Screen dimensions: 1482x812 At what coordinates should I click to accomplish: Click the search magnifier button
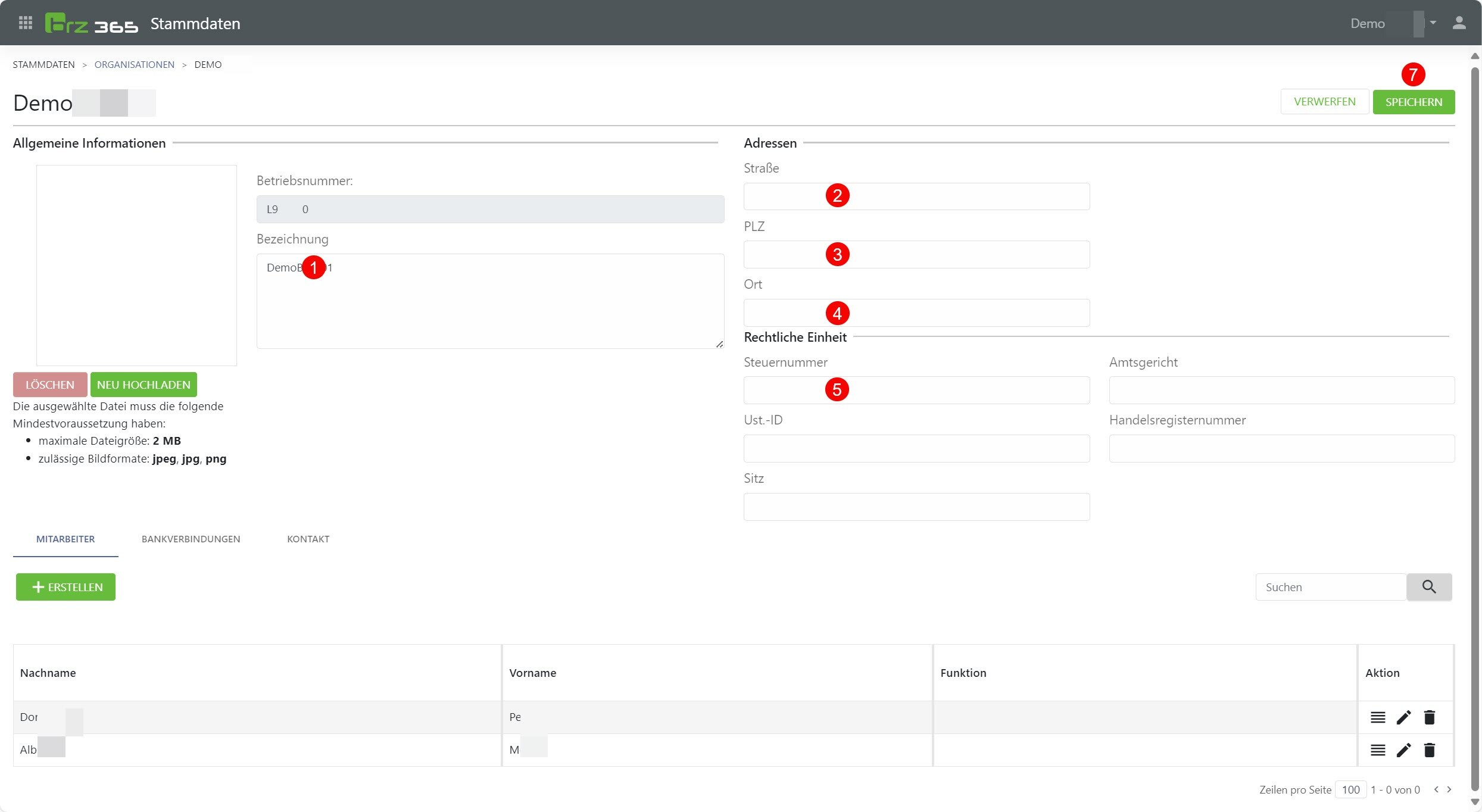tap(1429, 587)
